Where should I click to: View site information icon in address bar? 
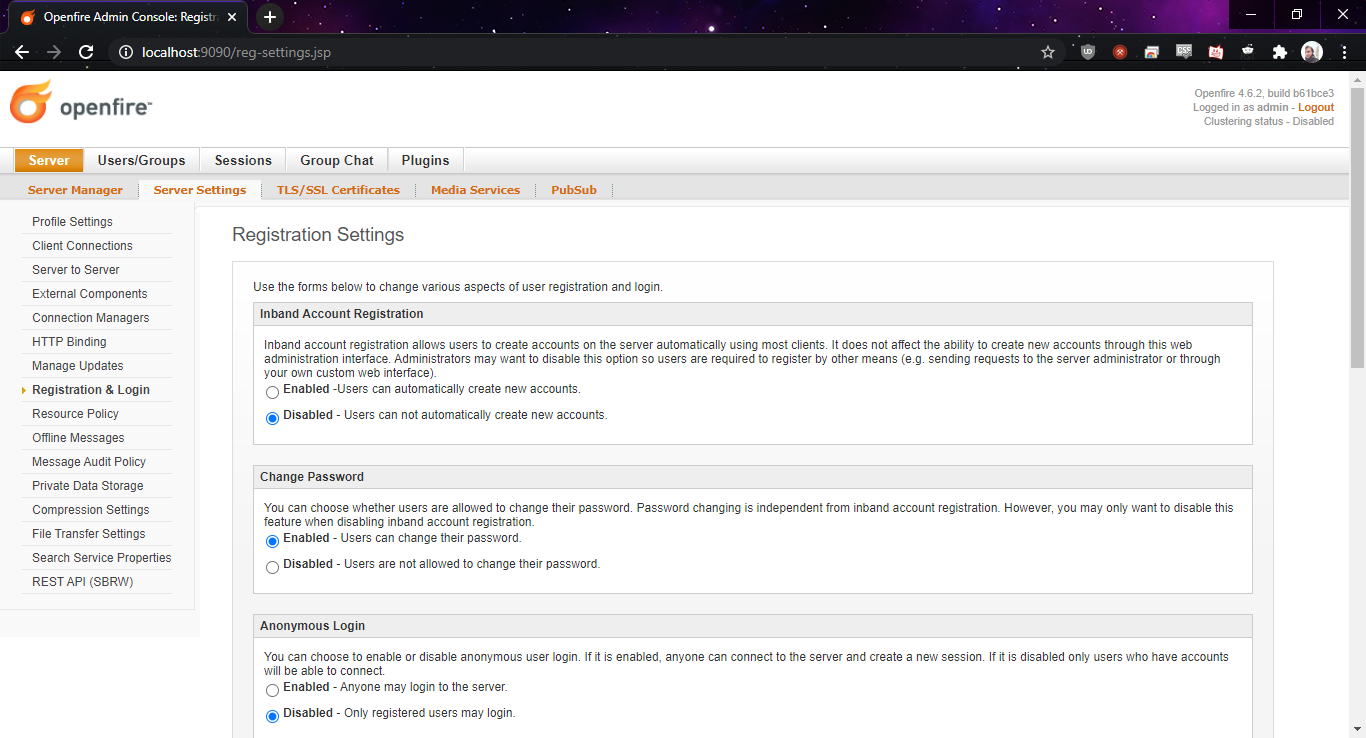tap(126, 52)
